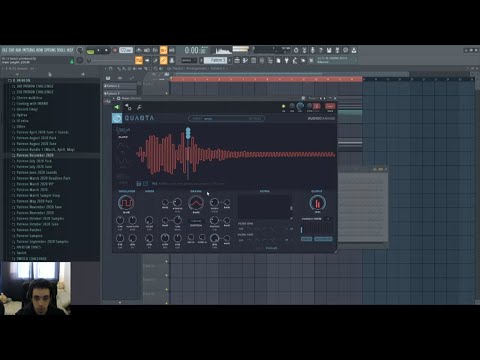Click the main volume knob in top toolbar

pyautogui.click(x=80, y=50)
